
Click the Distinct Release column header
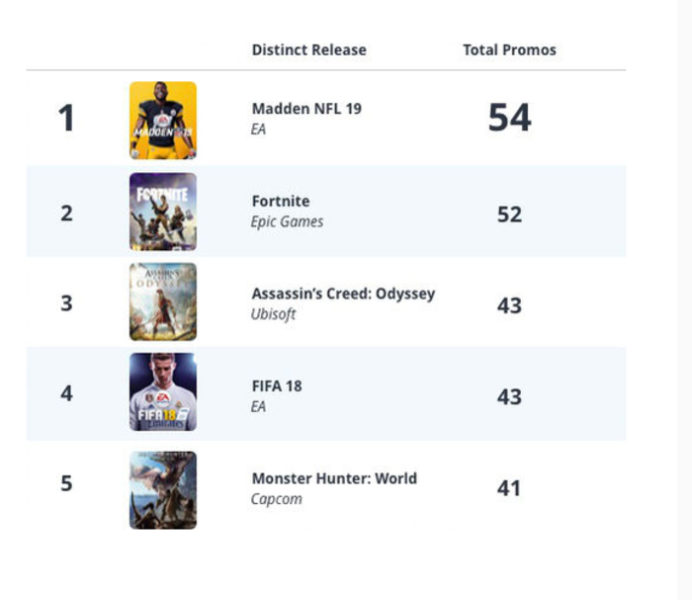pos(309,50)
